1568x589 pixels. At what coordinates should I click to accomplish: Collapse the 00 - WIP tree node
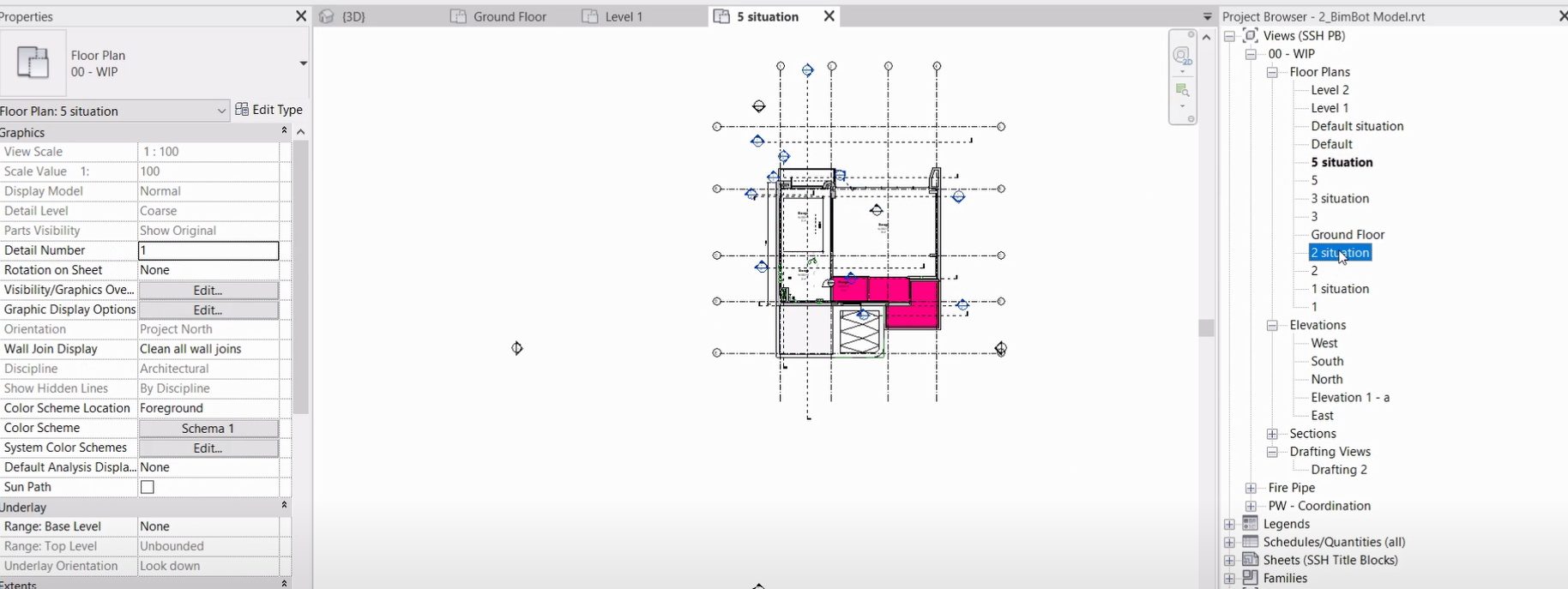[1251, 54]
